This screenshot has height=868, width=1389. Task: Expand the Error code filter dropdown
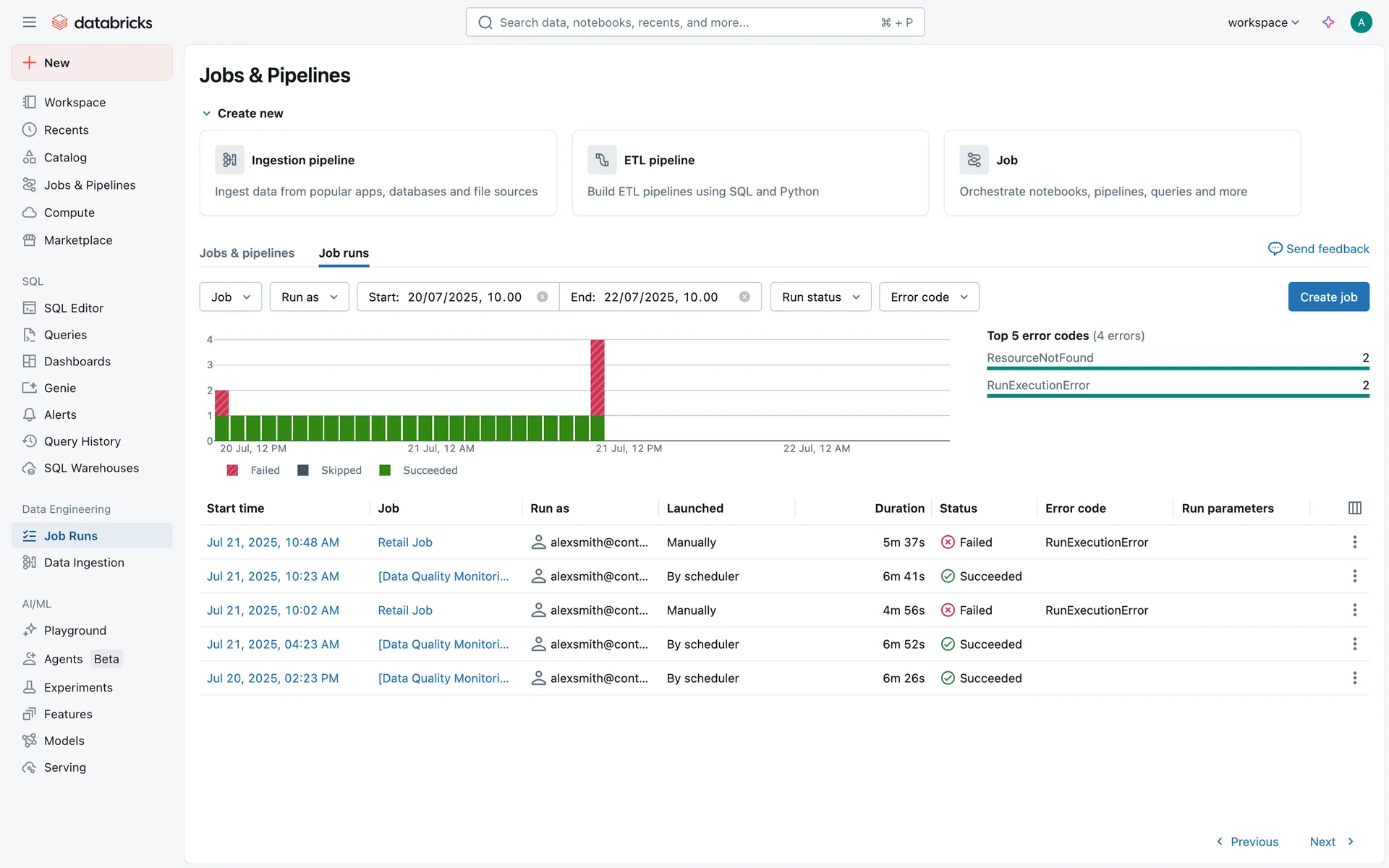(929, 297)
